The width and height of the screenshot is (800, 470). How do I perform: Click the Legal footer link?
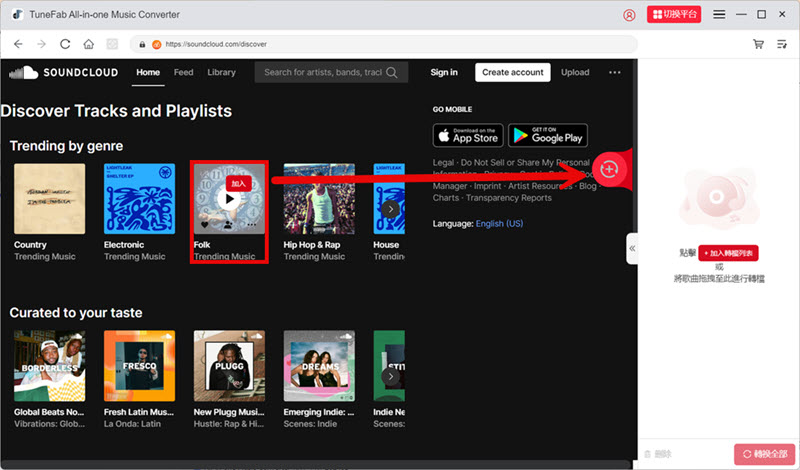point(443,162)
